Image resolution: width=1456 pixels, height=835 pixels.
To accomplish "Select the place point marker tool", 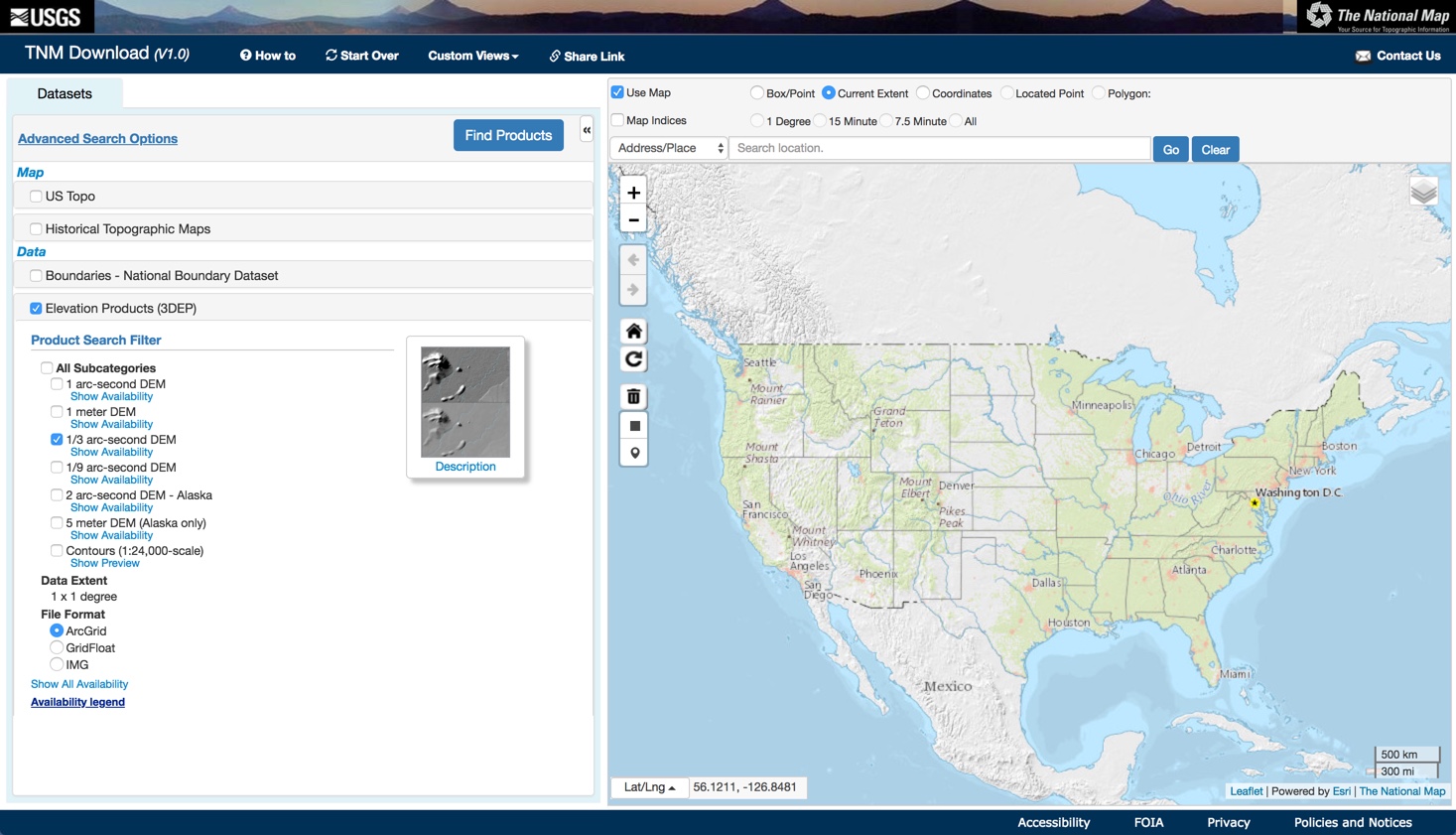I will pyautogui.click(x=633, y=454).
